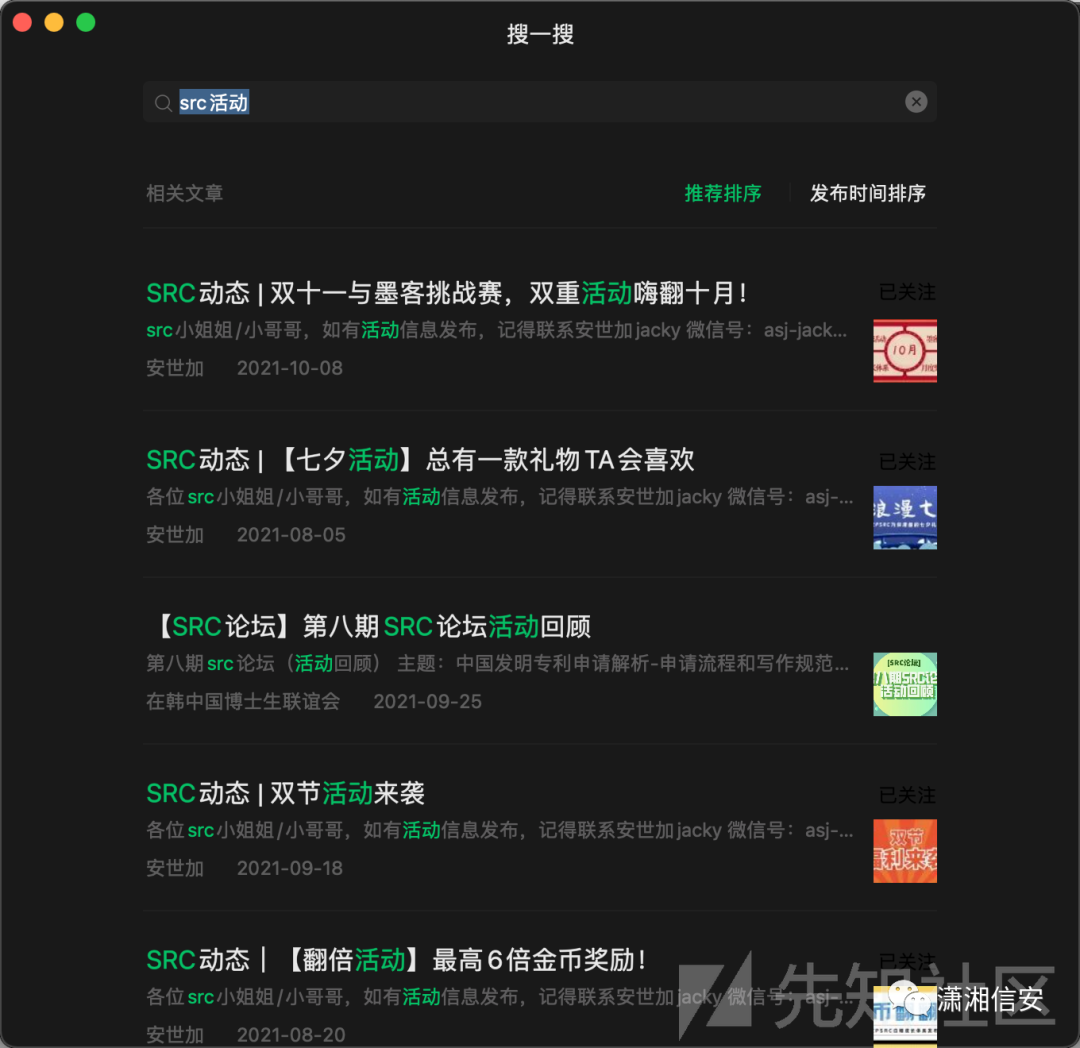Image resolution: width=1080 pixels, height=1048 pixels.
Task: Open the 双节活动来袭 article
Action: pos(285,793)
